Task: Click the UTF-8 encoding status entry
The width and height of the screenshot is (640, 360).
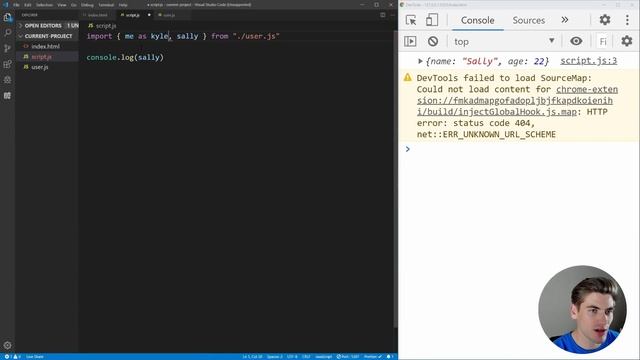Action: pyautogui.click(x=292, y=357)
